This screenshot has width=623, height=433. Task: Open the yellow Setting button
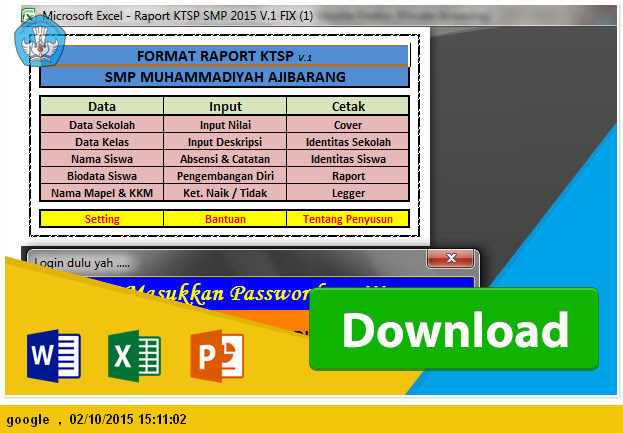tap(102, 219)
